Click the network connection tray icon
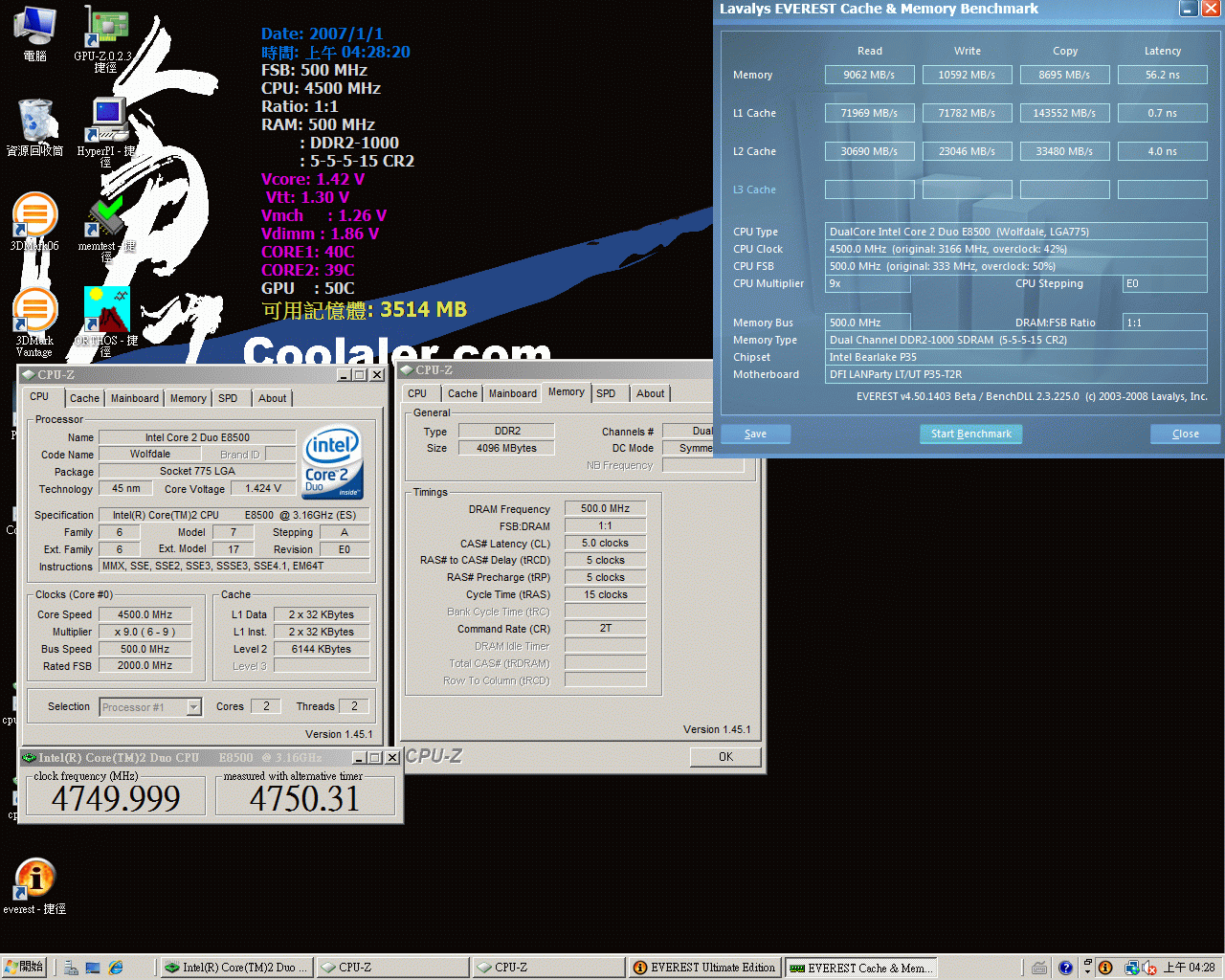The height and width of the screenshot is (980, 1225). pyautogui.click(x=1131, y=968)
